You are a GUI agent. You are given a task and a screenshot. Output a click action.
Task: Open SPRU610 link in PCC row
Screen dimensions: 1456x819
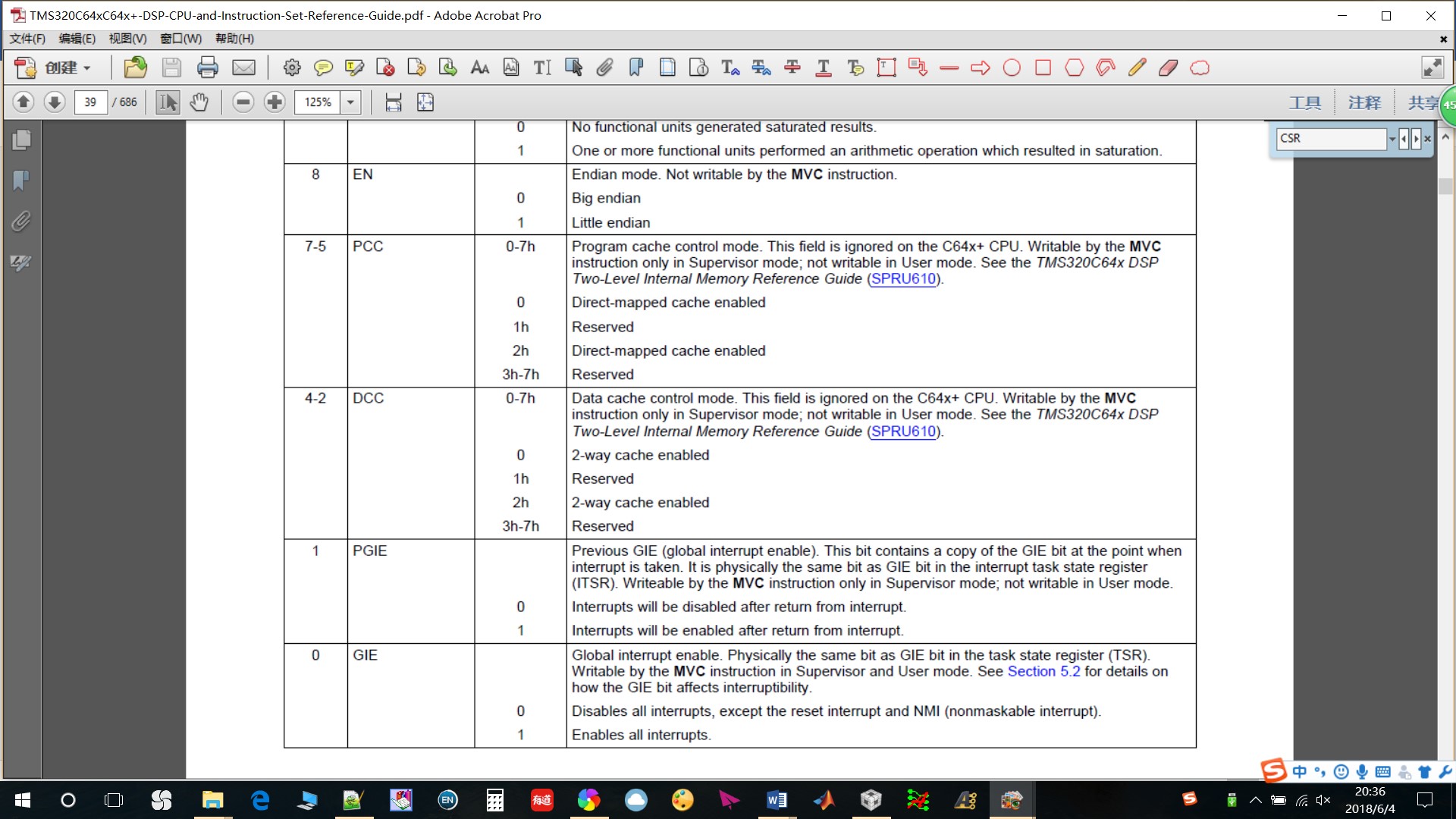tap(904, 279)
